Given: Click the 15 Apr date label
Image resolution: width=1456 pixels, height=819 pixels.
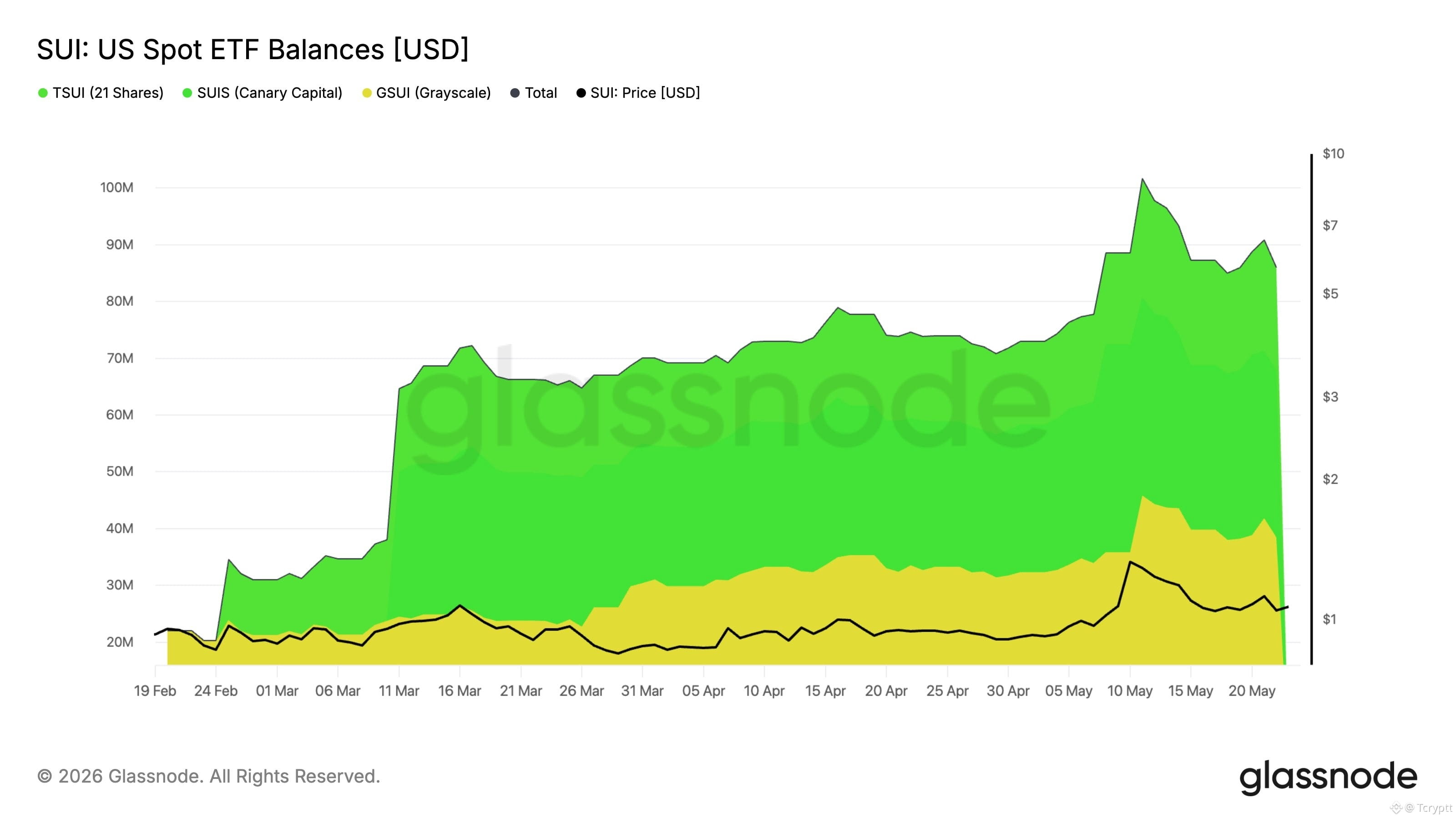Looking at the screenshot, I should 825,691.
